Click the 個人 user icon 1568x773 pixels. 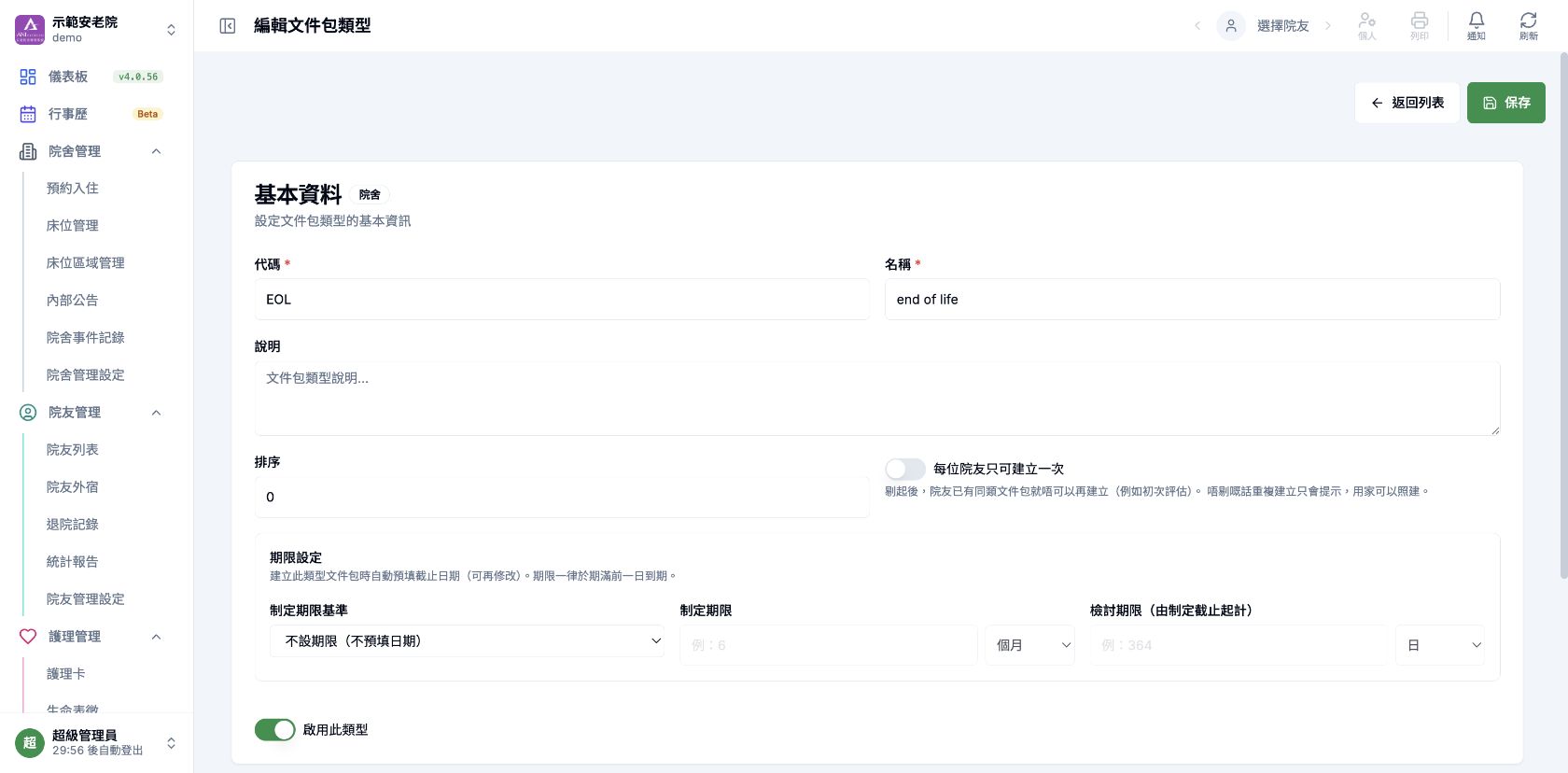click(1367, 21)
